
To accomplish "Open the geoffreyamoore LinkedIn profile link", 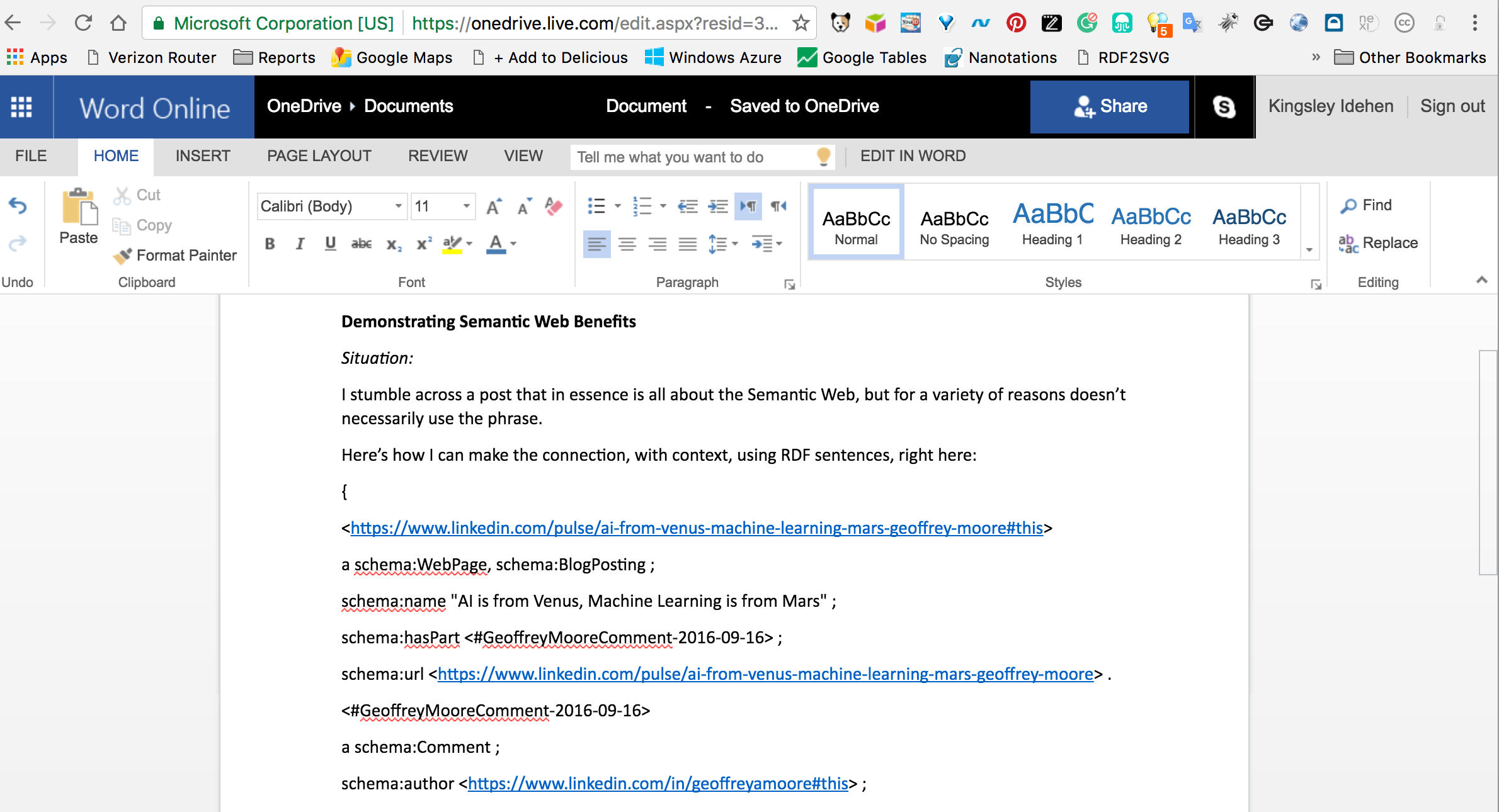I will tap(658, 784).
